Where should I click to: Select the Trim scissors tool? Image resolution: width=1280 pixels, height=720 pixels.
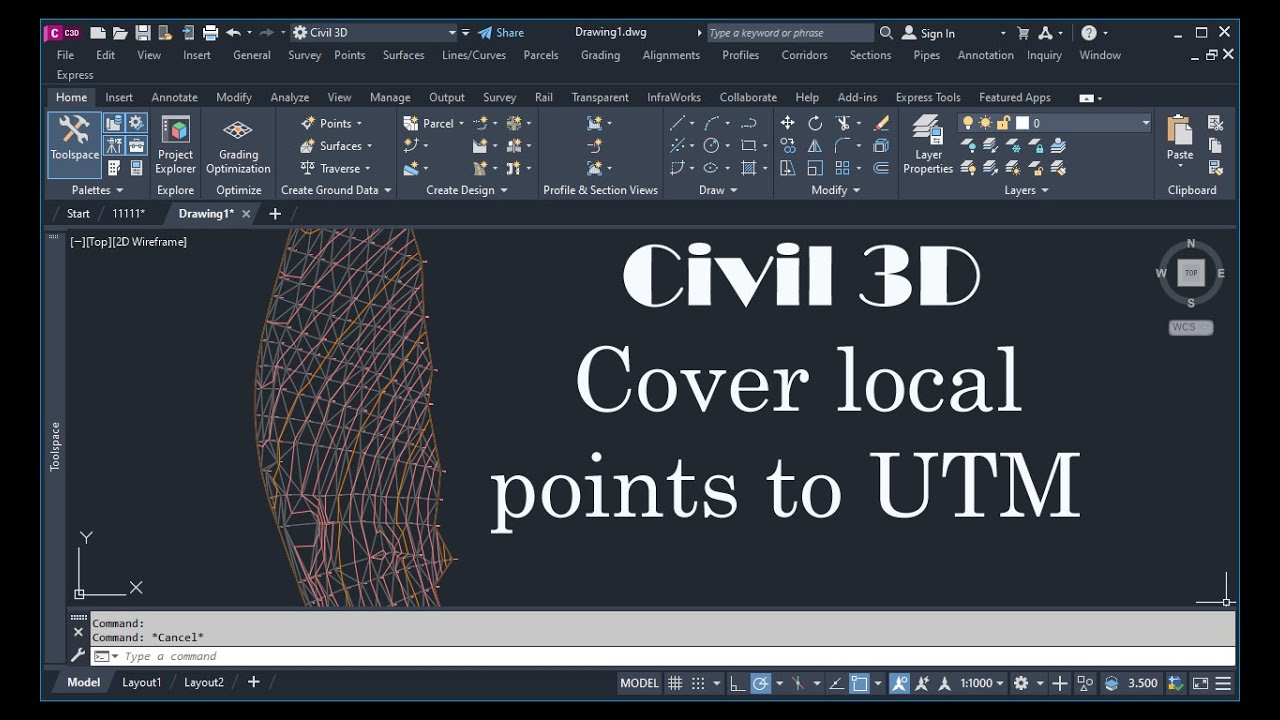point(843,123)
